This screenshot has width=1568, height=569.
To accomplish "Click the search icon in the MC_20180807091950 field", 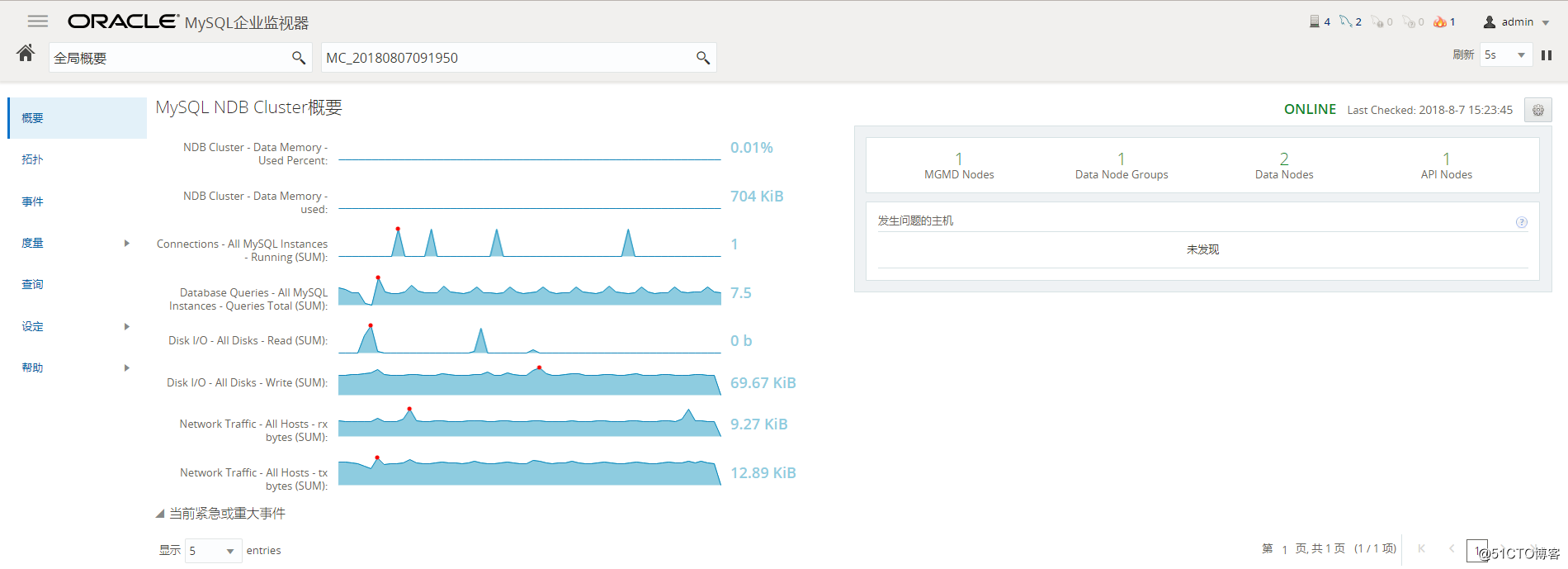I will 703,58.
